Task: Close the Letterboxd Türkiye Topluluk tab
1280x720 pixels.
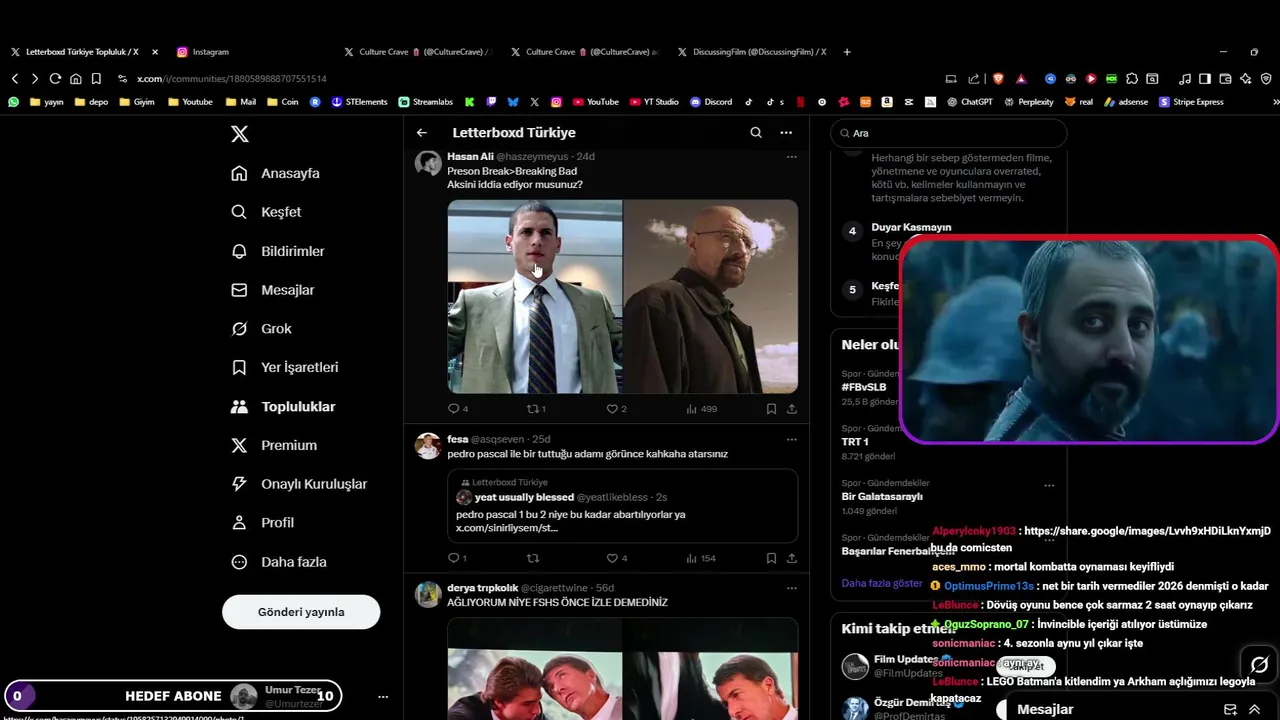Action: click(x=154, y=52)
